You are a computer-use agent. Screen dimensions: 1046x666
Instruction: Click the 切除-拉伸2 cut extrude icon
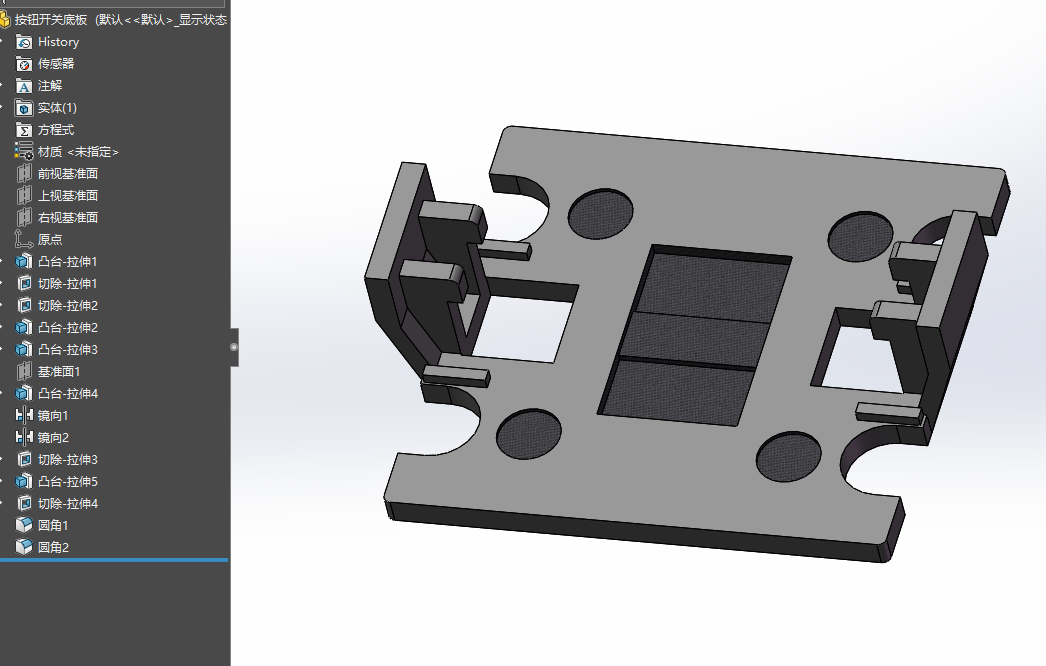point(24,306)
